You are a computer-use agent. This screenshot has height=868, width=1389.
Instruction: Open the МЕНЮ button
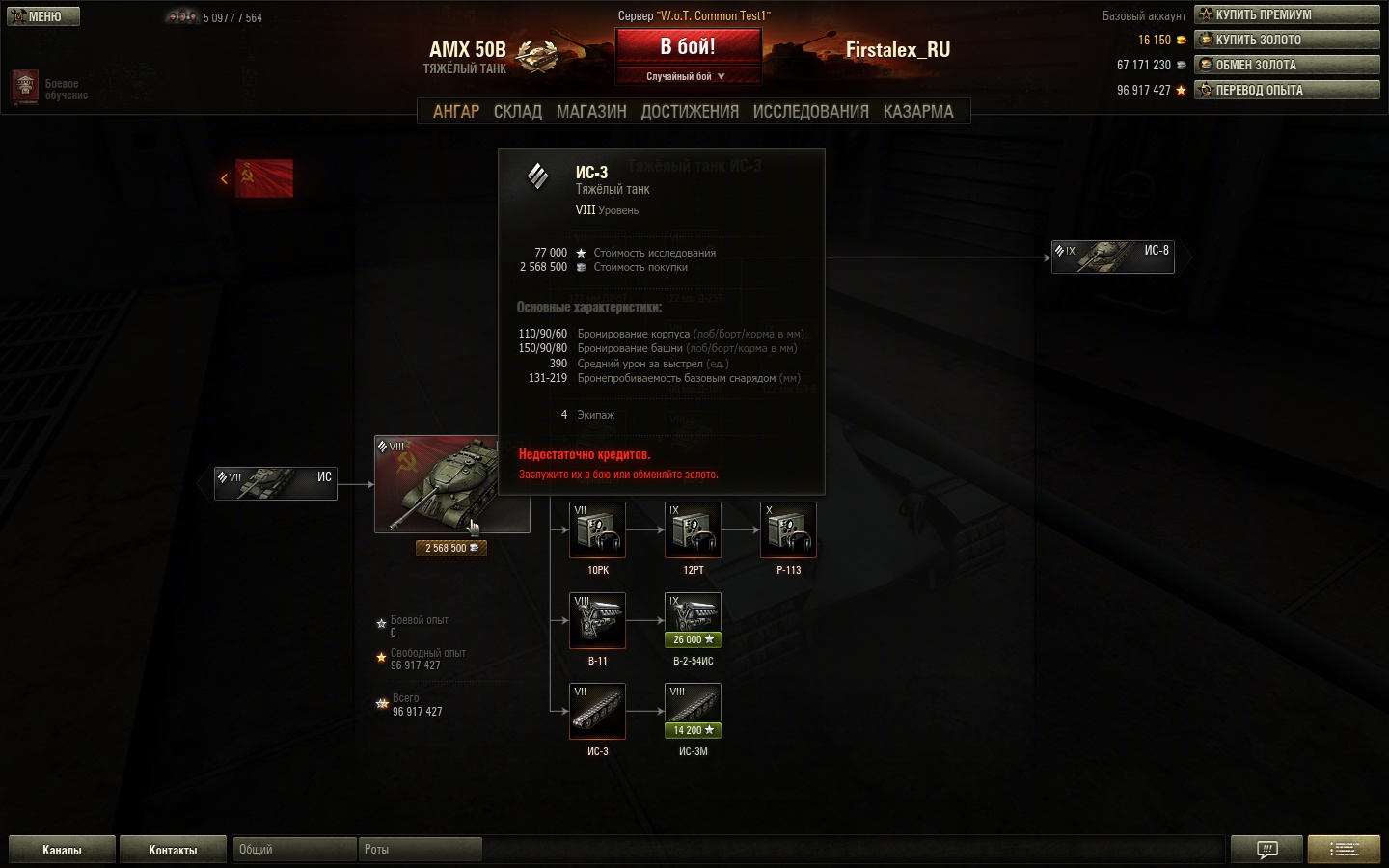point(42,16)
